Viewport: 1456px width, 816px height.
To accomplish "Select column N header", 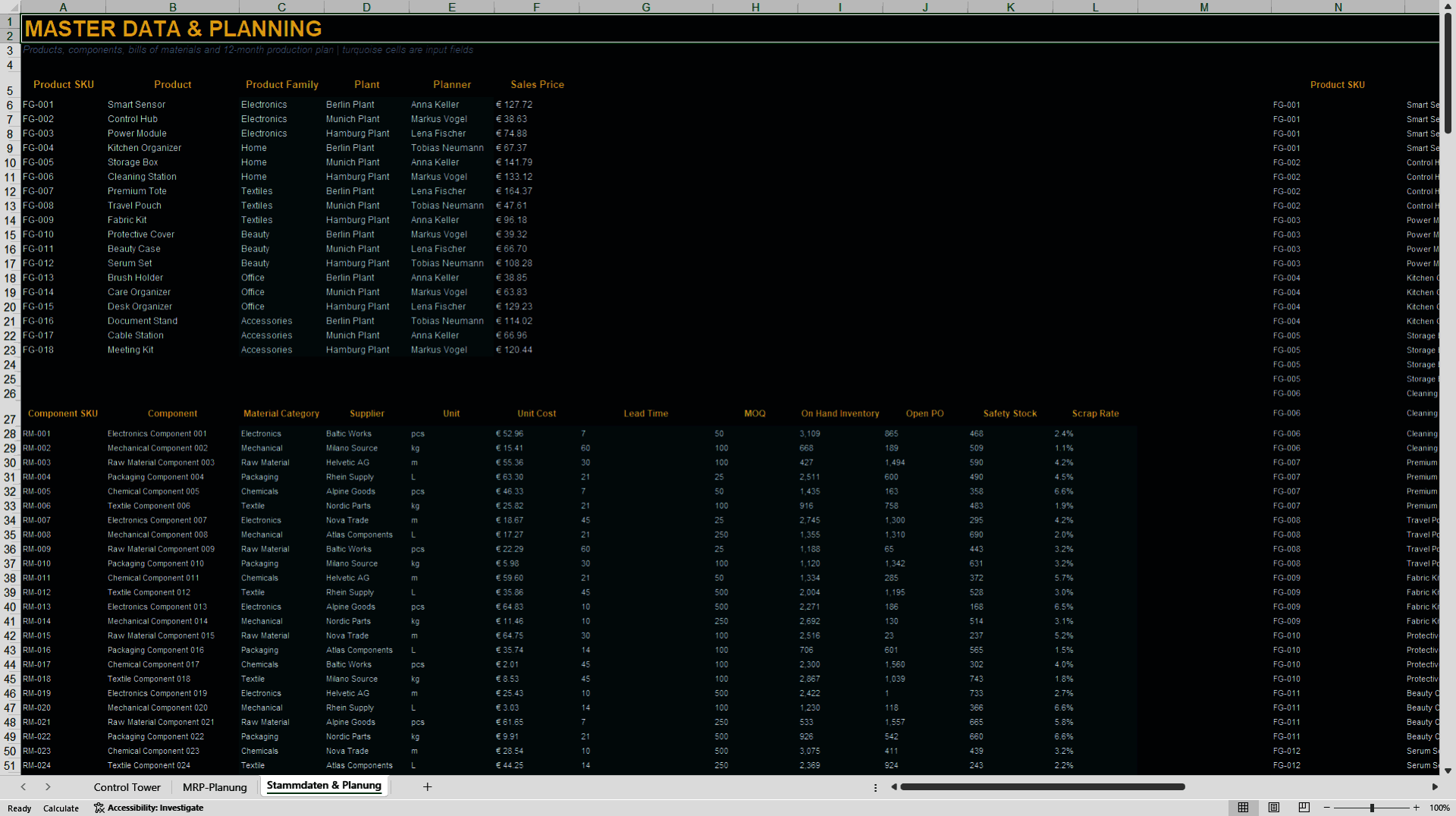I will pyautogui.click(x=1338, y=7).
